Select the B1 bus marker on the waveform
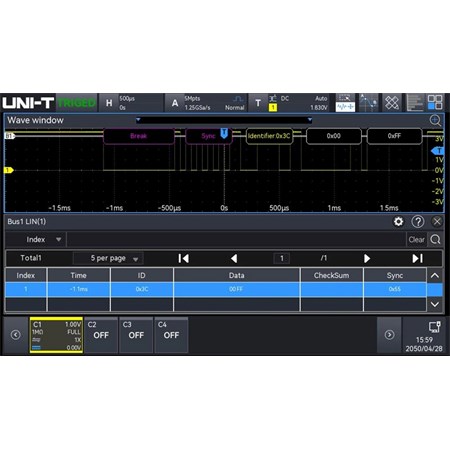Viewport: 450px width, 450px height. tap(10, 136)
